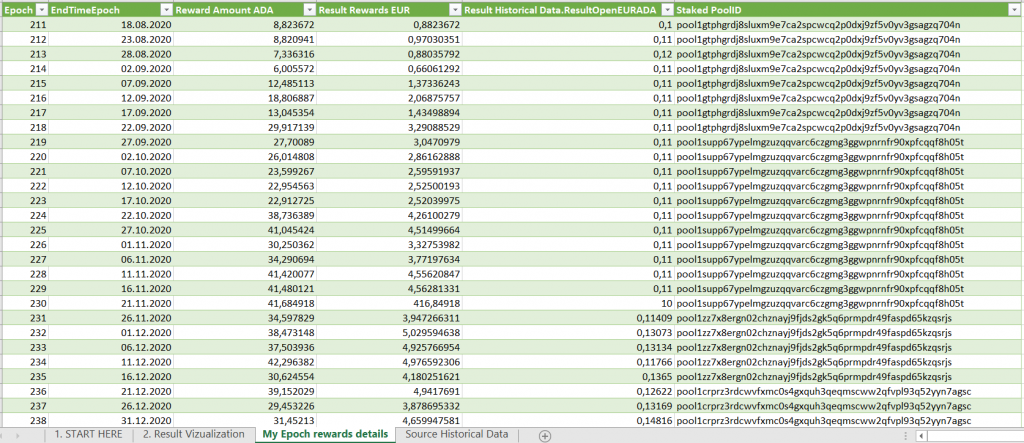Click the horizontal scrollbar left arrow
Image resolution: width=1024 pixels, height=443 pixels.
[921, 435]
